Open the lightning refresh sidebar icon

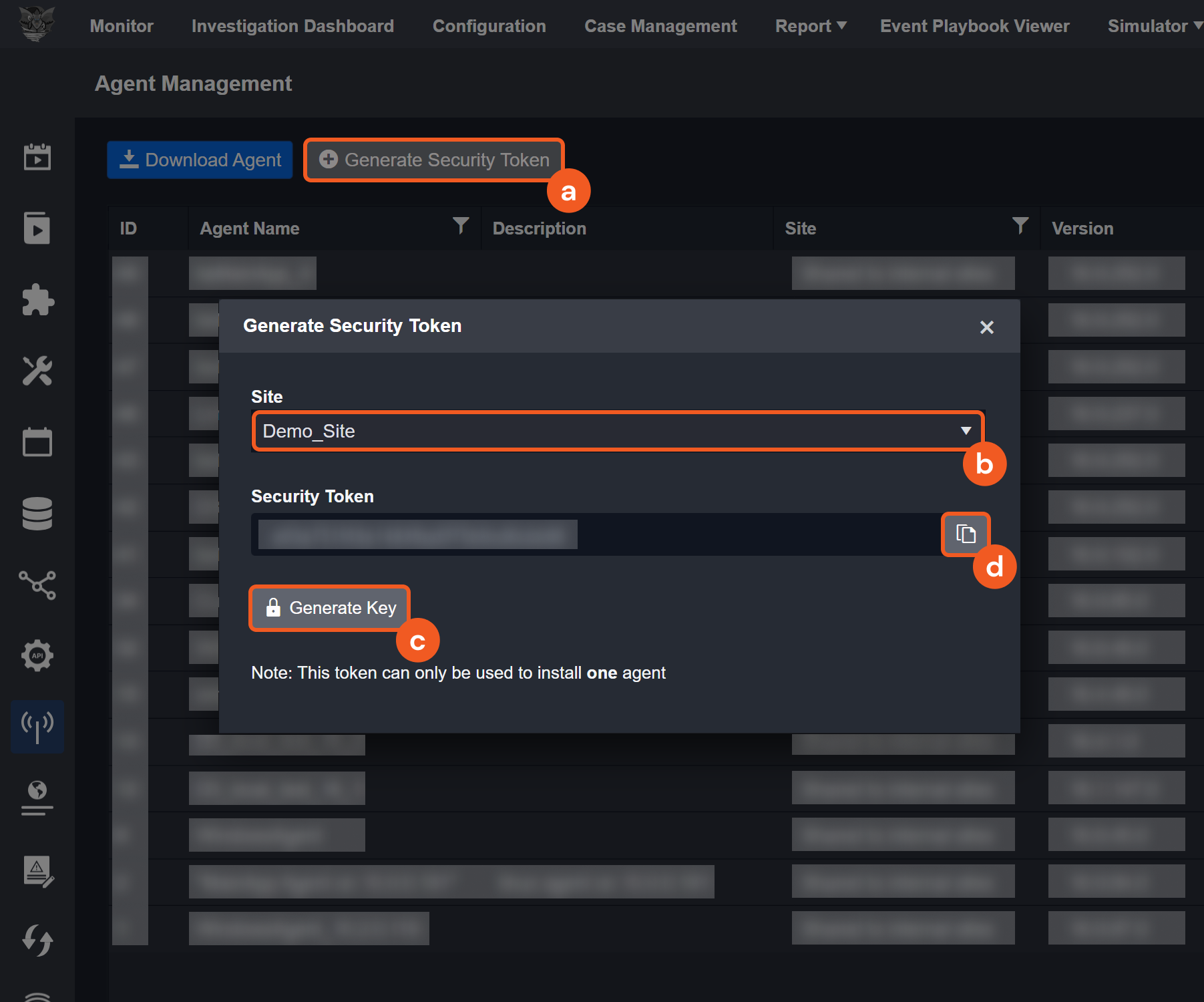(37, 941)
